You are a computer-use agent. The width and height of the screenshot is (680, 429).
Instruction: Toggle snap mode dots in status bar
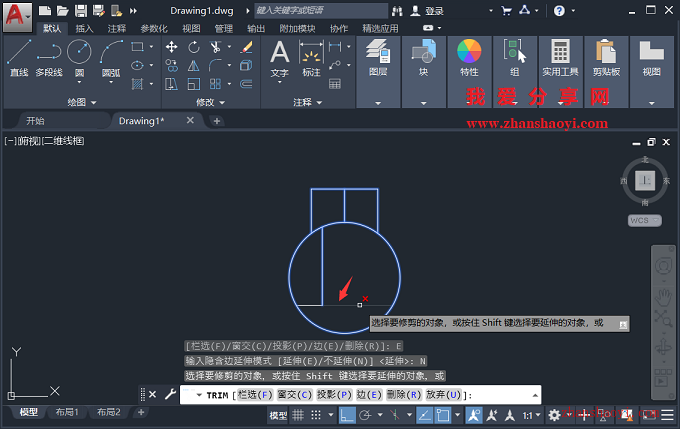(x=316, y=416)
